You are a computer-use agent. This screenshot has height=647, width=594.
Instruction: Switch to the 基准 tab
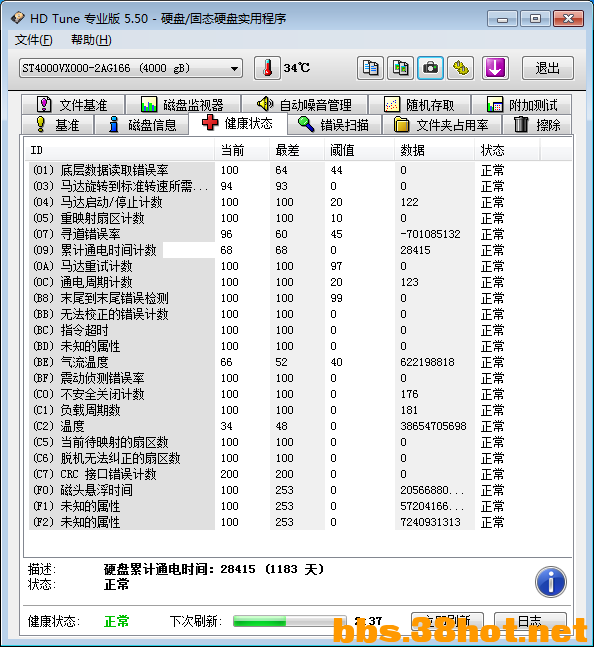pyautogui.click(x=58, y=125)
